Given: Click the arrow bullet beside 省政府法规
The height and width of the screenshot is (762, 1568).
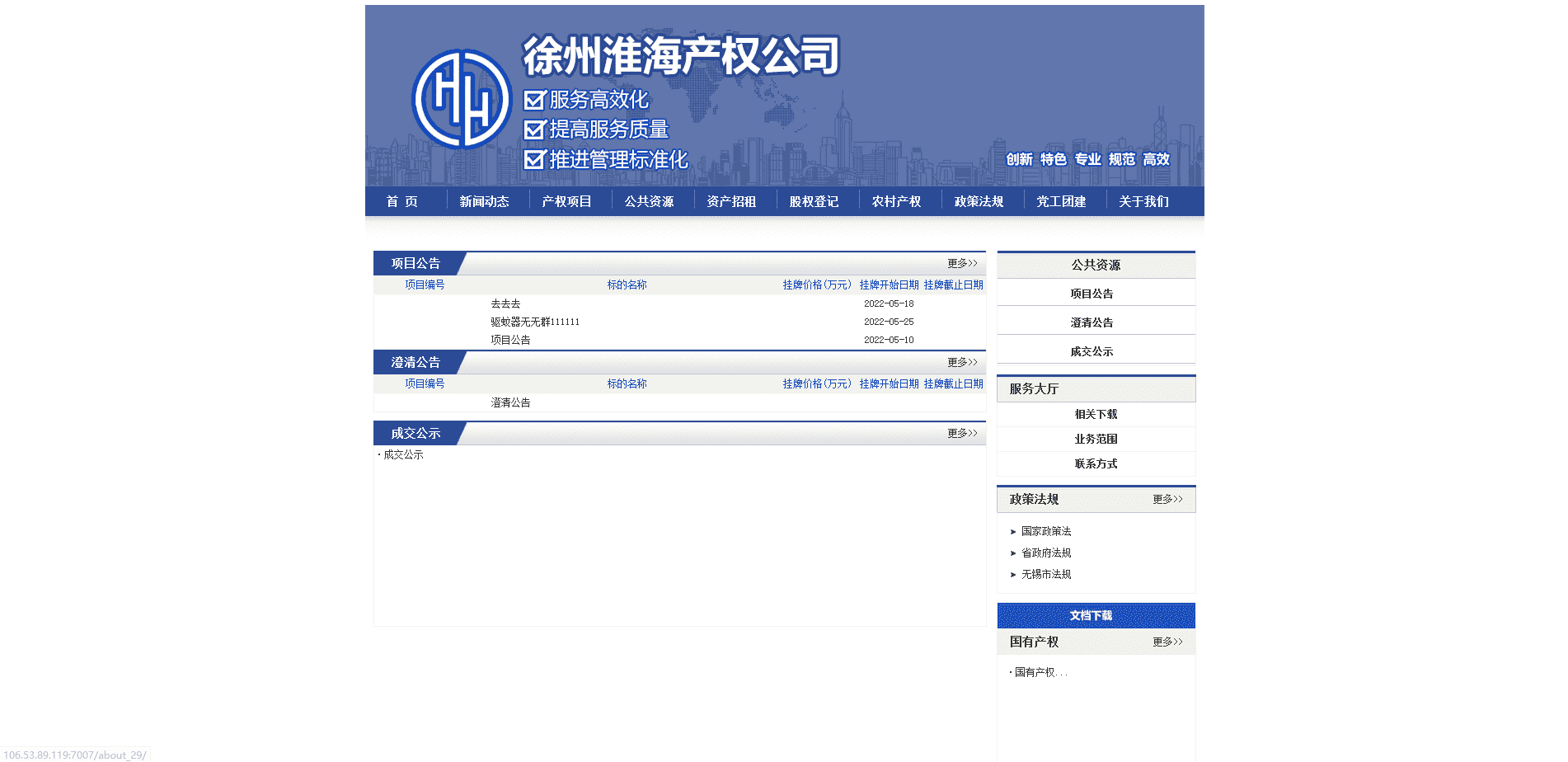Looking at the screenshot, I should [x=1013, y=553].
